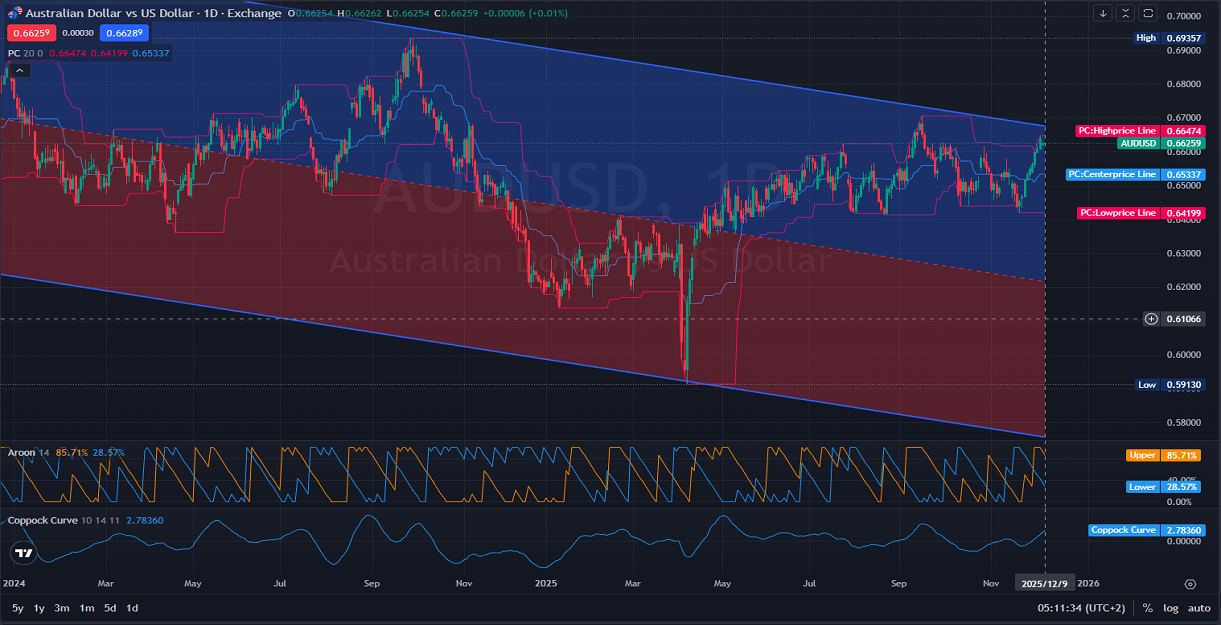Toggle auto scaling for the price axis
1221x625 pixels.
pyautogui.click(x=1199, y=607)
